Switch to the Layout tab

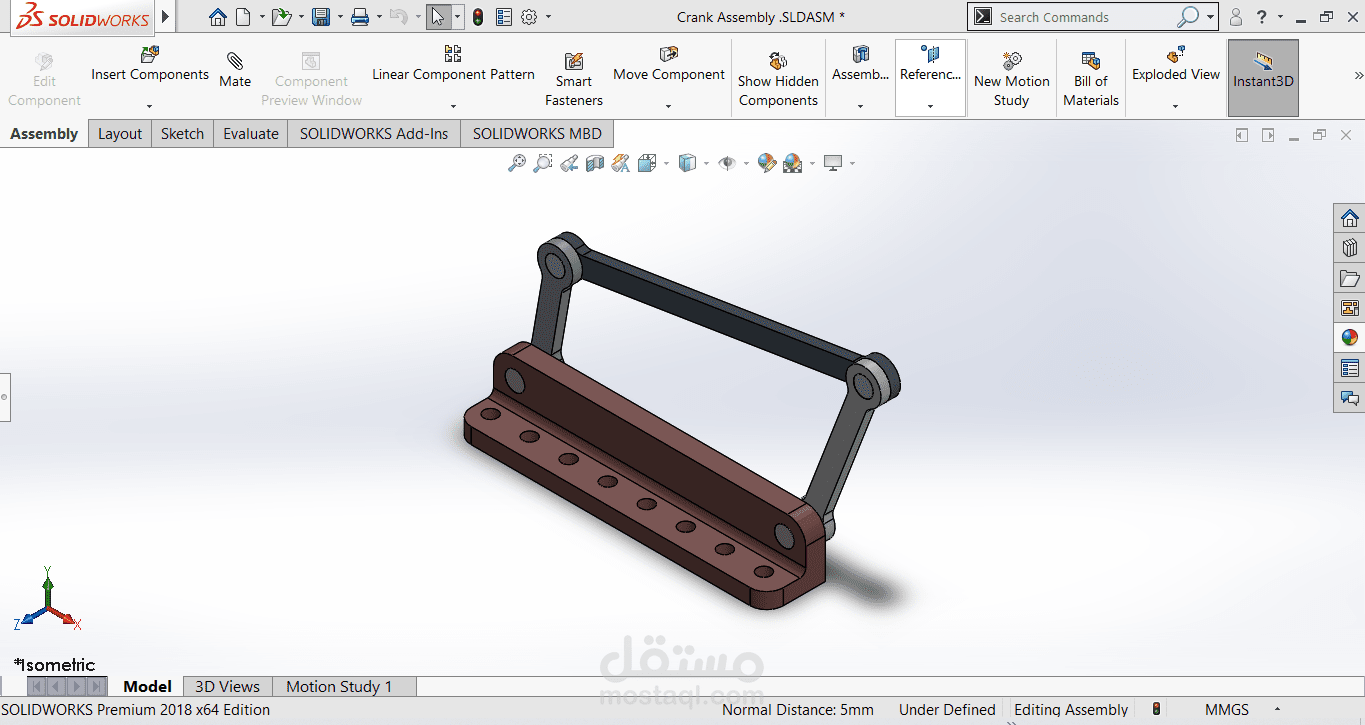pos(120,134)
